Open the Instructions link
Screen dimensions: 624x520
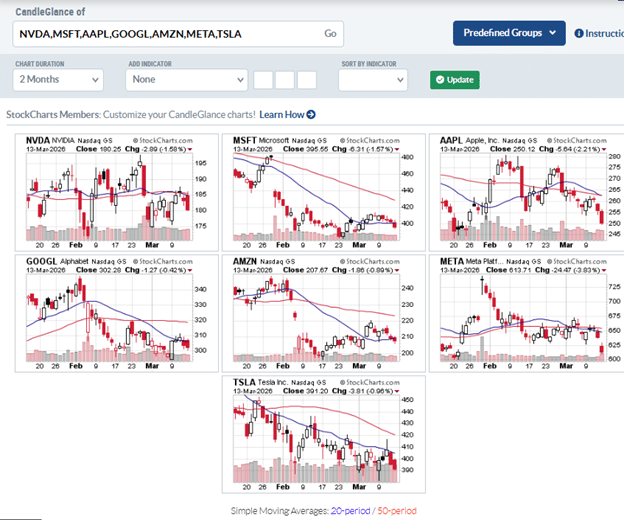pyautogui.click(x=604, y=33)
